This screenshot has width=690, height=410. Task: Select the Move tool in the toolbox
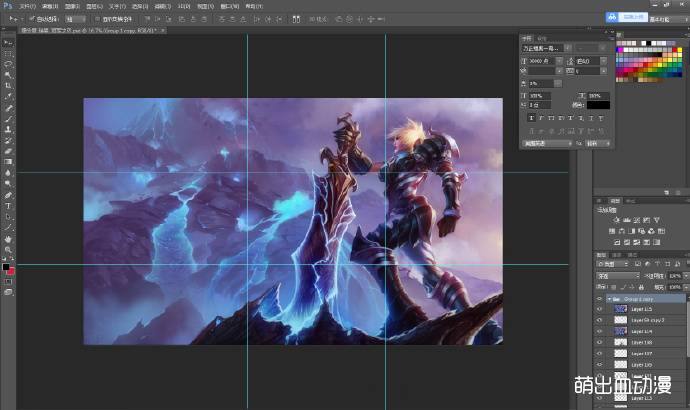pyautogui.click(x=9, y=43)
